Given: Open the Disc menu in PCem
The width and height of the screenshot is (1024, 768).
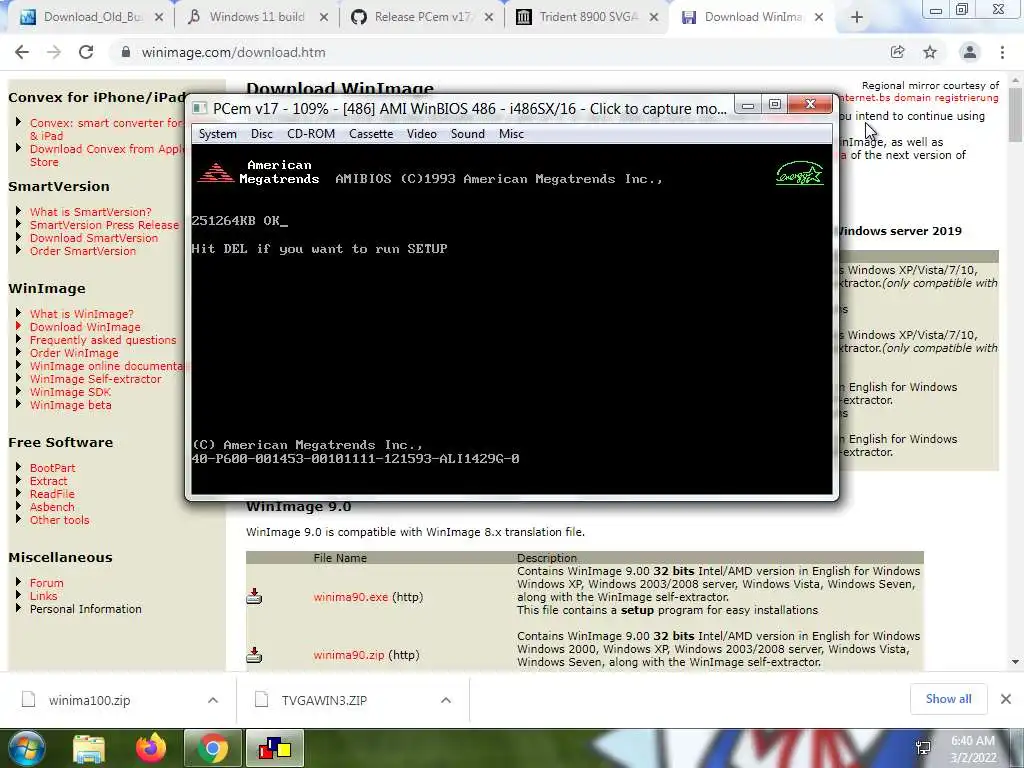Looking at the screenshot, I should coord(261,134).
